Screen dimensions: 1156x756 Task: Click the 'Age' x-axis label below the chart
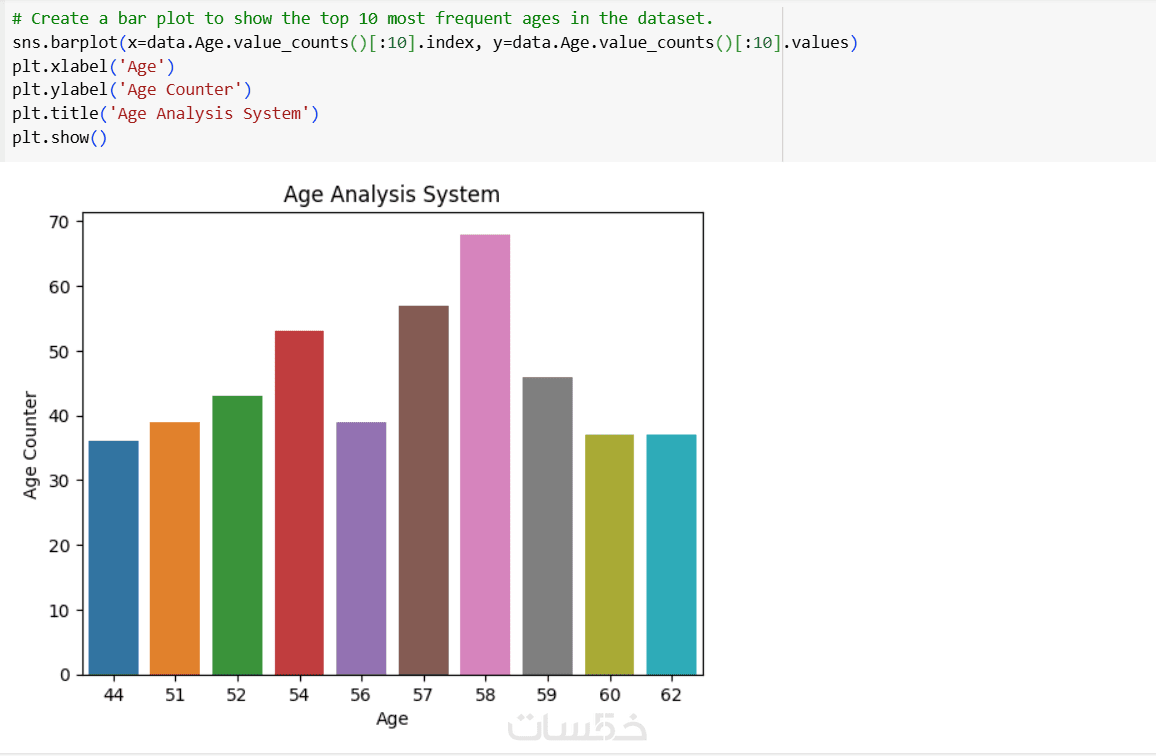(x=392, y=718)
